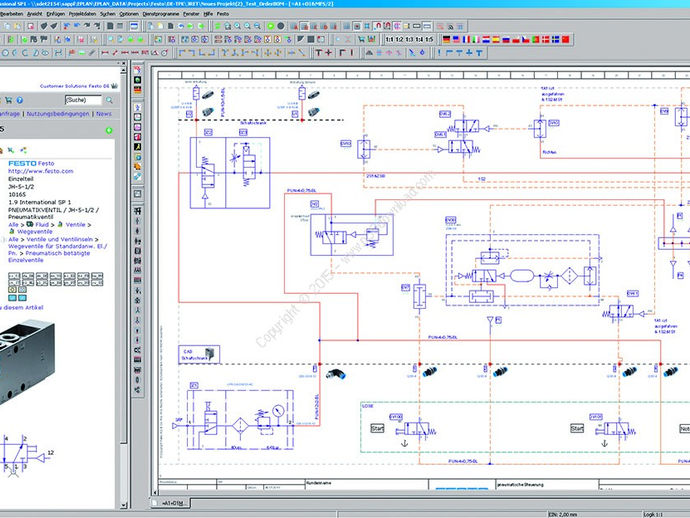The height and width of the screenshot is (518, 690).
Task: Select the red dimension line tool
Action: pos(105,53)
